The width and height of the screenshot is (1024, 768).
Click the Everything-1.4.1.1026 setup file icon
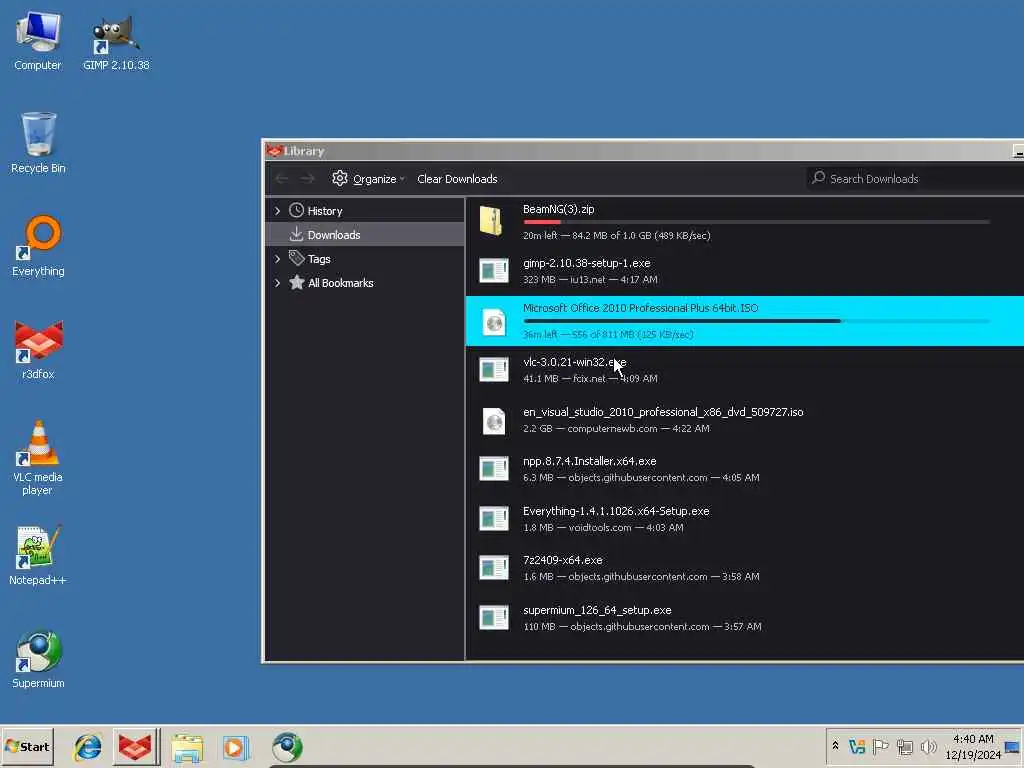click(x=494, y=519)
